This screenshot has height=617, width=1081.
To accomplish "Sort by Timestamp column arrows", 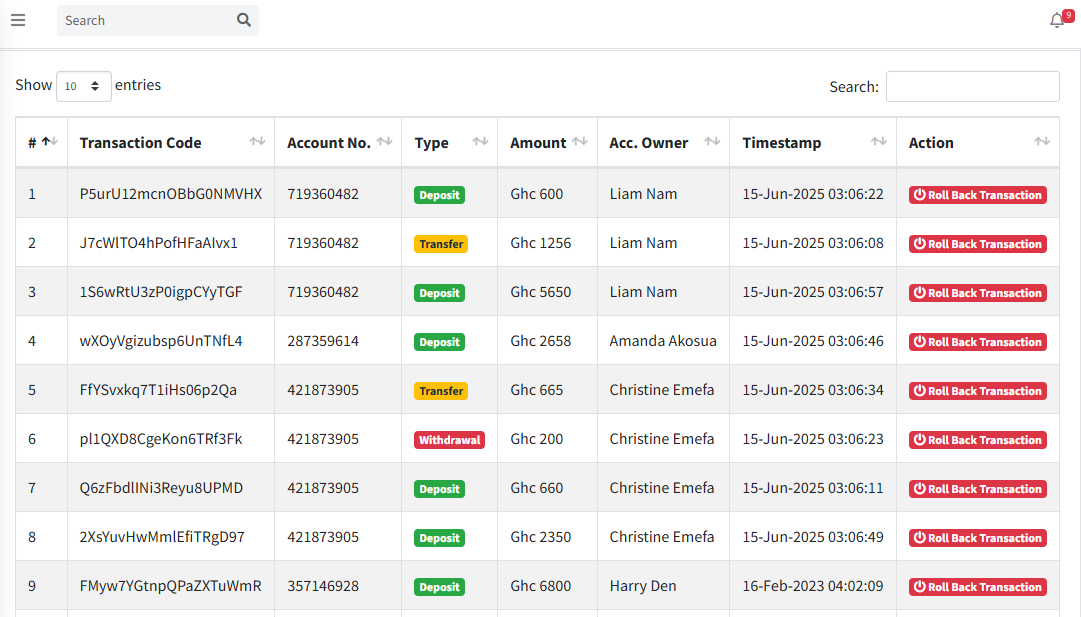I will [x=879, y=142].
